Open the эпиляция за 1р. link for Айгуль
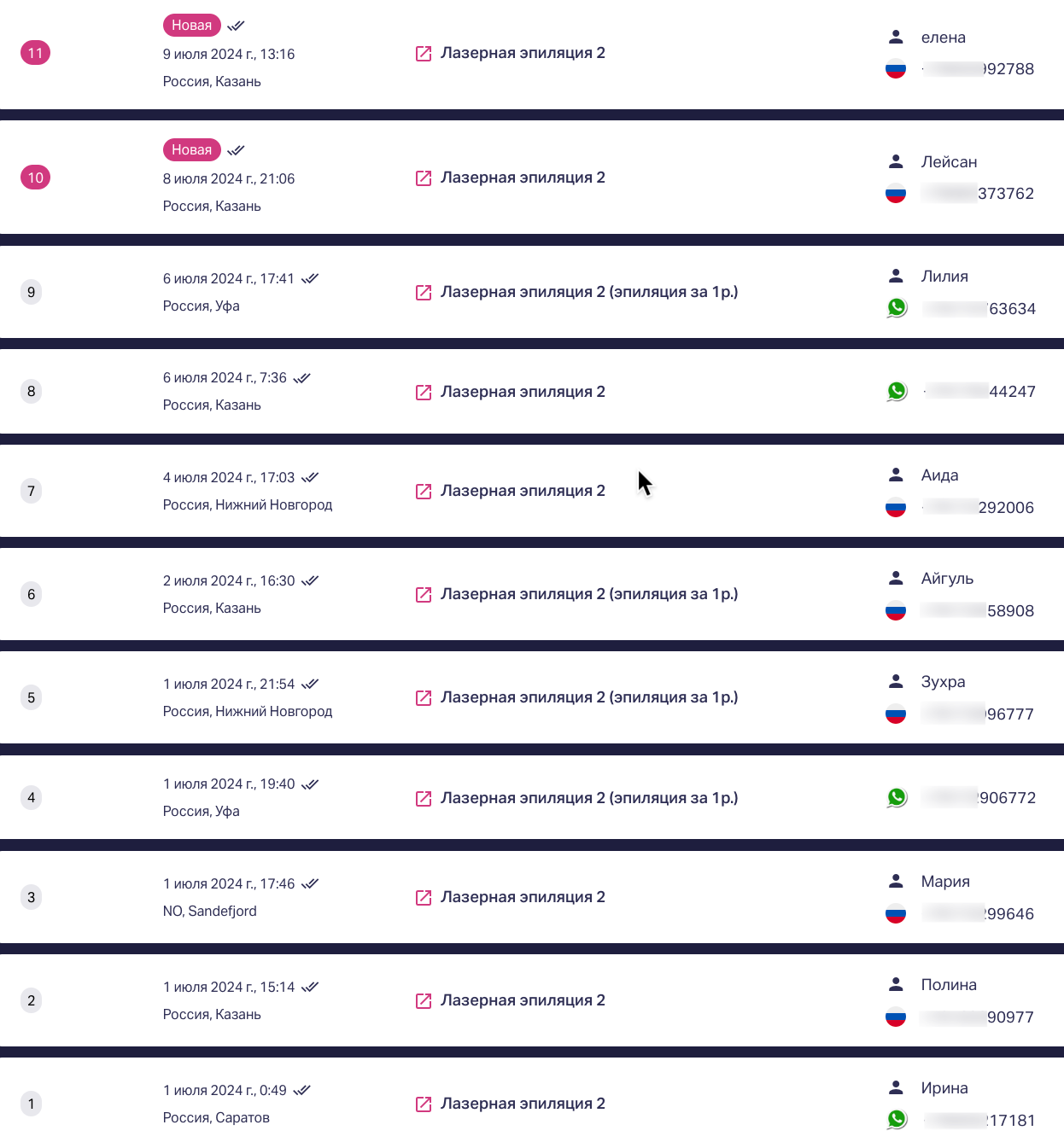The image size is (1064, 1148). point(589,594)
